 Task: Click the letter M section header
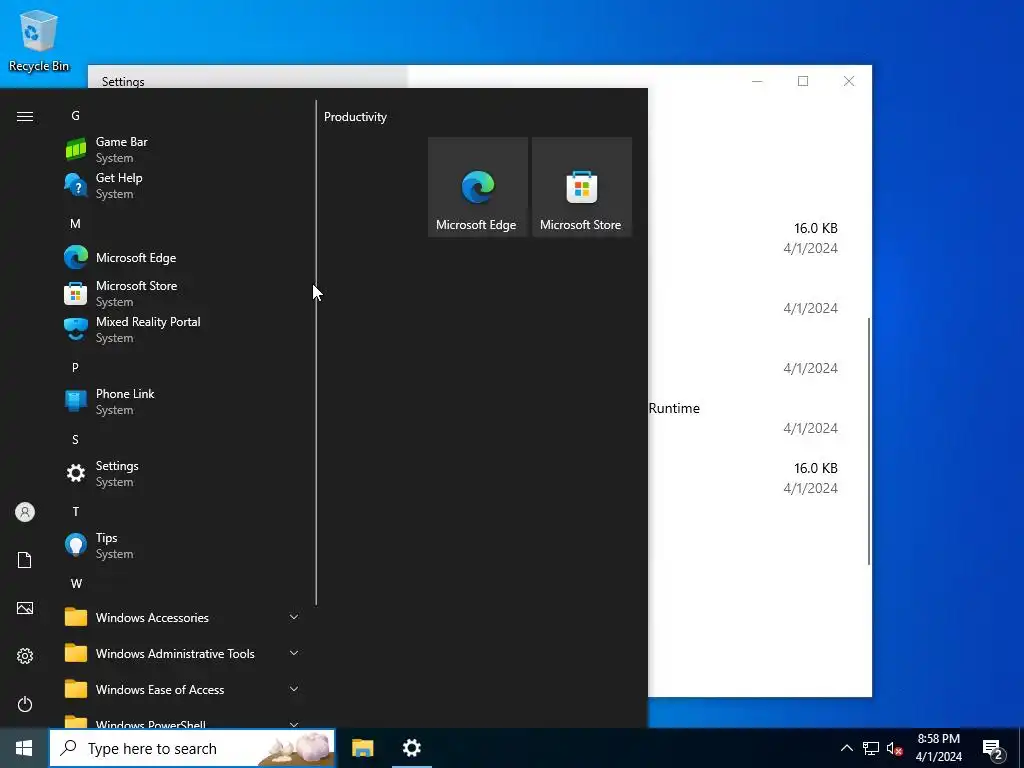tap(76, 223)
